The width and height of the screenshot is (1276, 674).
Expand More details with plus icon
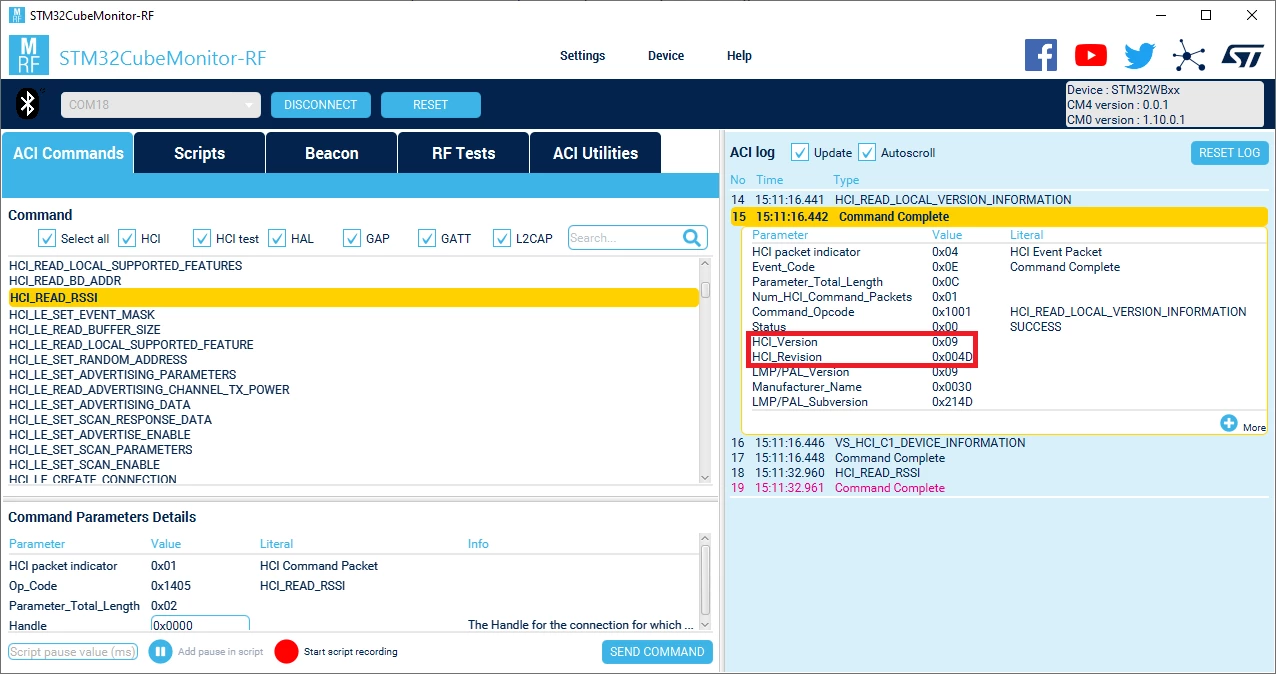coord(1229,423)
